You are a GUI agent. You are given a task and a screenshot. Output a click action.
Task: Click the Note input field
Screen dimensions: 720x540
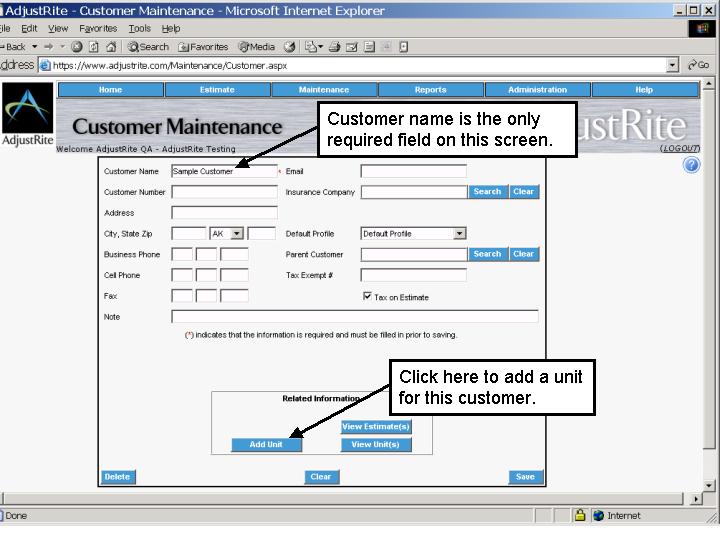354,316
